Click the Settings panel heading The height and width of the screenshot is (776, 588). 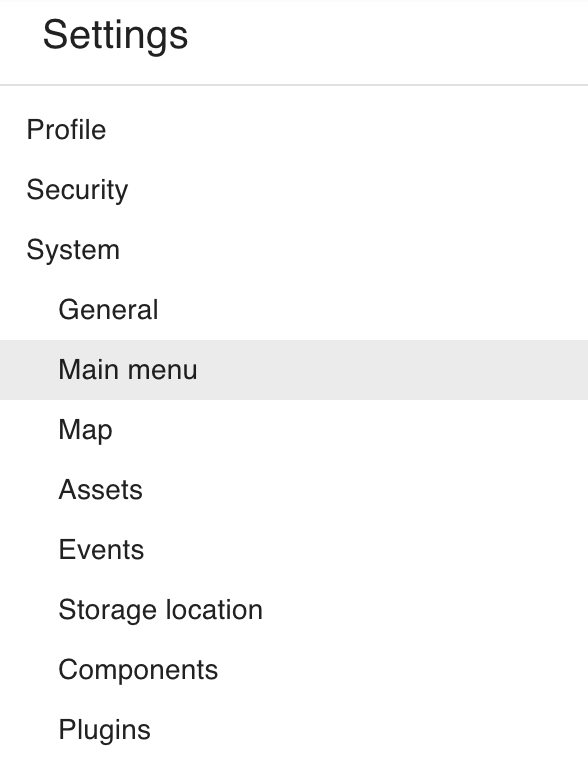(x=115, y=35)
